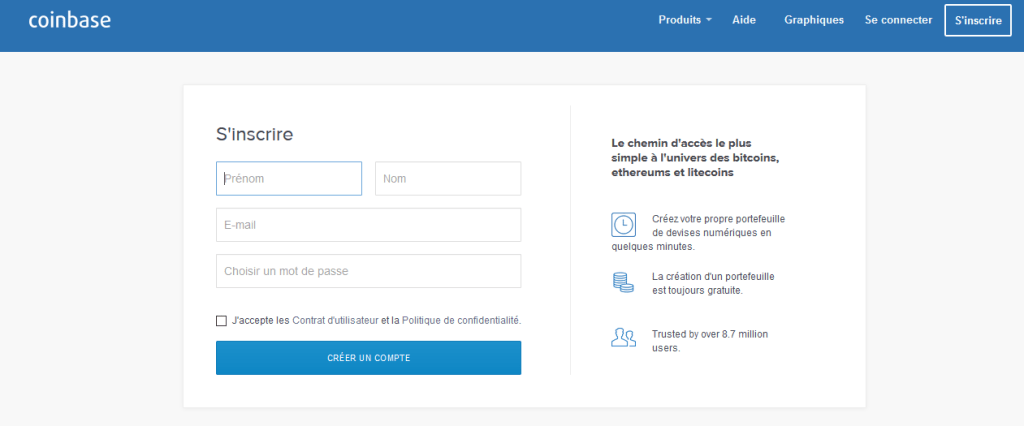Select Se connecter in the header

point(898,20)
